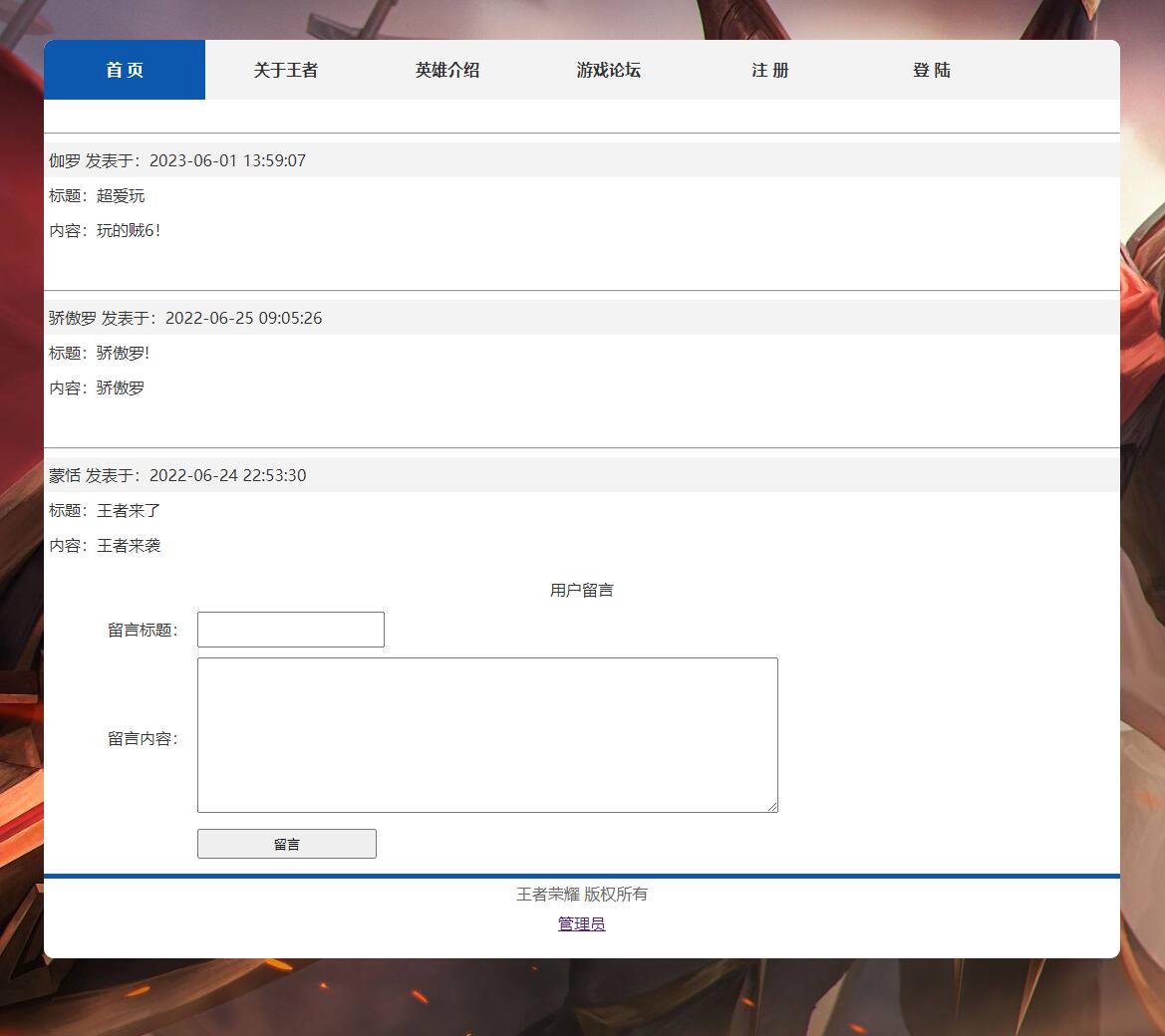Submit the message with the 留言 button
The image size is (1165, 1036).
[x=287, y=844]
